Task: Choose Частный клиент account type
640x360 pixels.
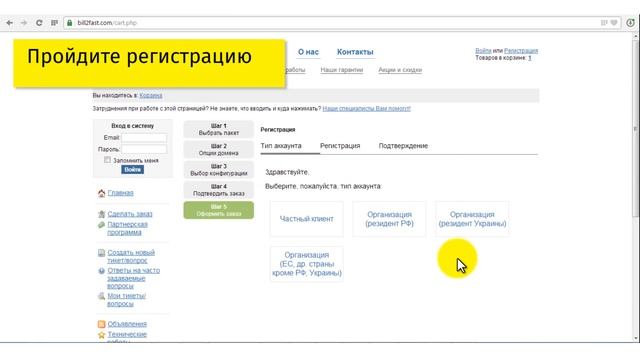Action: (x=307, y=219)
